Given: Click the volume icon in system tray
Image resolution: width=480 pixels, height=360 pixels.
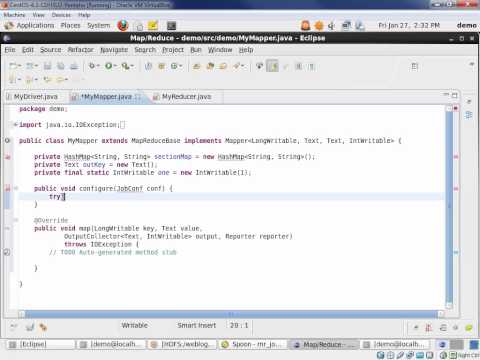Looking at the screenshot, I should pos(331,26).
